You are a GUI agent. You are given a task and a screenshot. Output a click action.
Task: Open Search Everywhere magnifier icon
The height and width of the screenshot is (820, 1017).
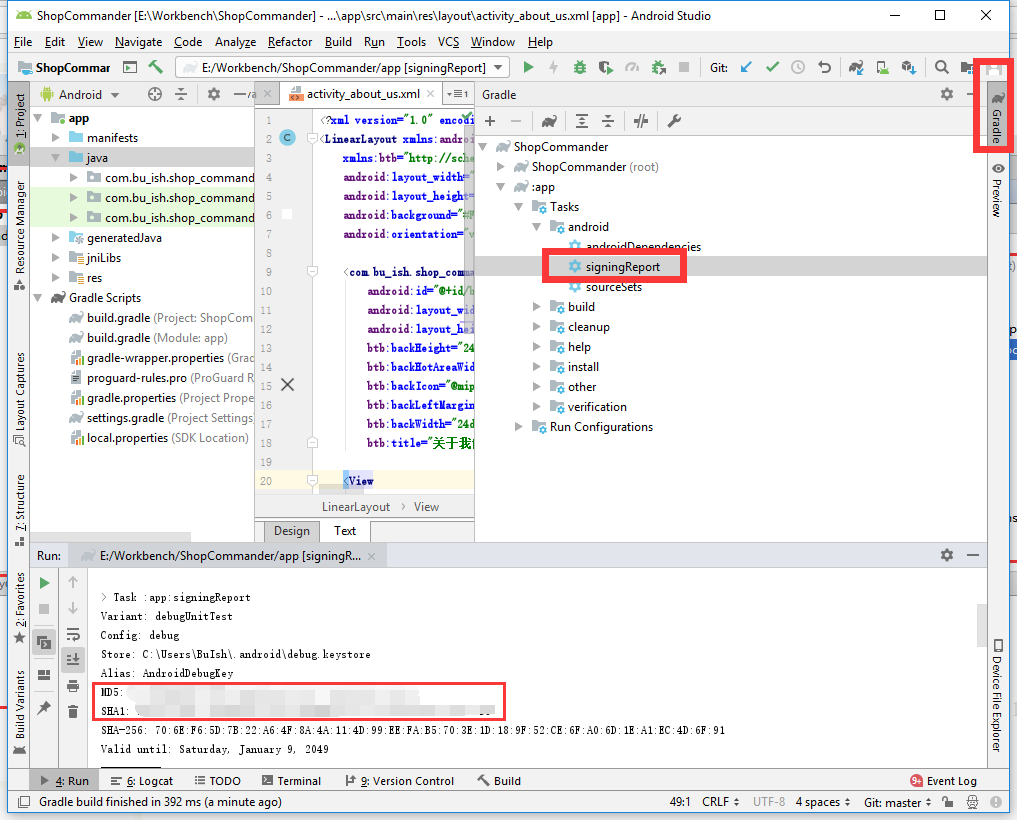[941, 67]
